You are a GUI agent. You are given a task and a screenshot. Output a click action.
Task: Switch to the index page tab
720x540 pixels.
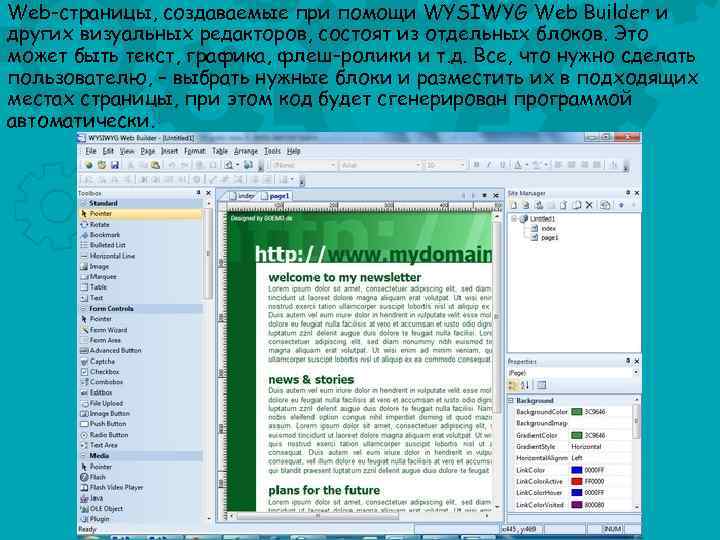[242, 196]
